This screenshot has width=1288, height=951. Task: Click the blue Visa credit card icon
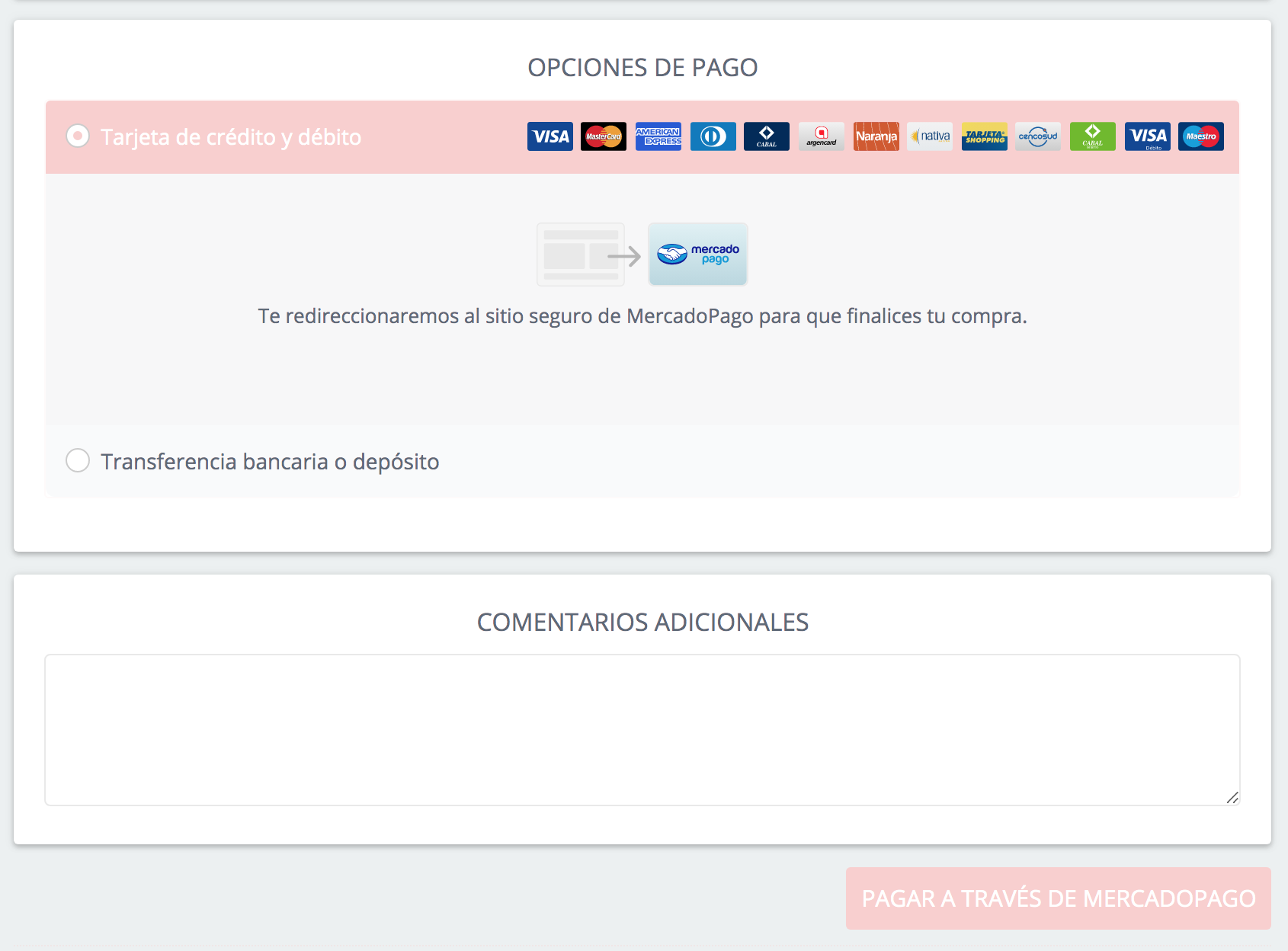[550, 136]
